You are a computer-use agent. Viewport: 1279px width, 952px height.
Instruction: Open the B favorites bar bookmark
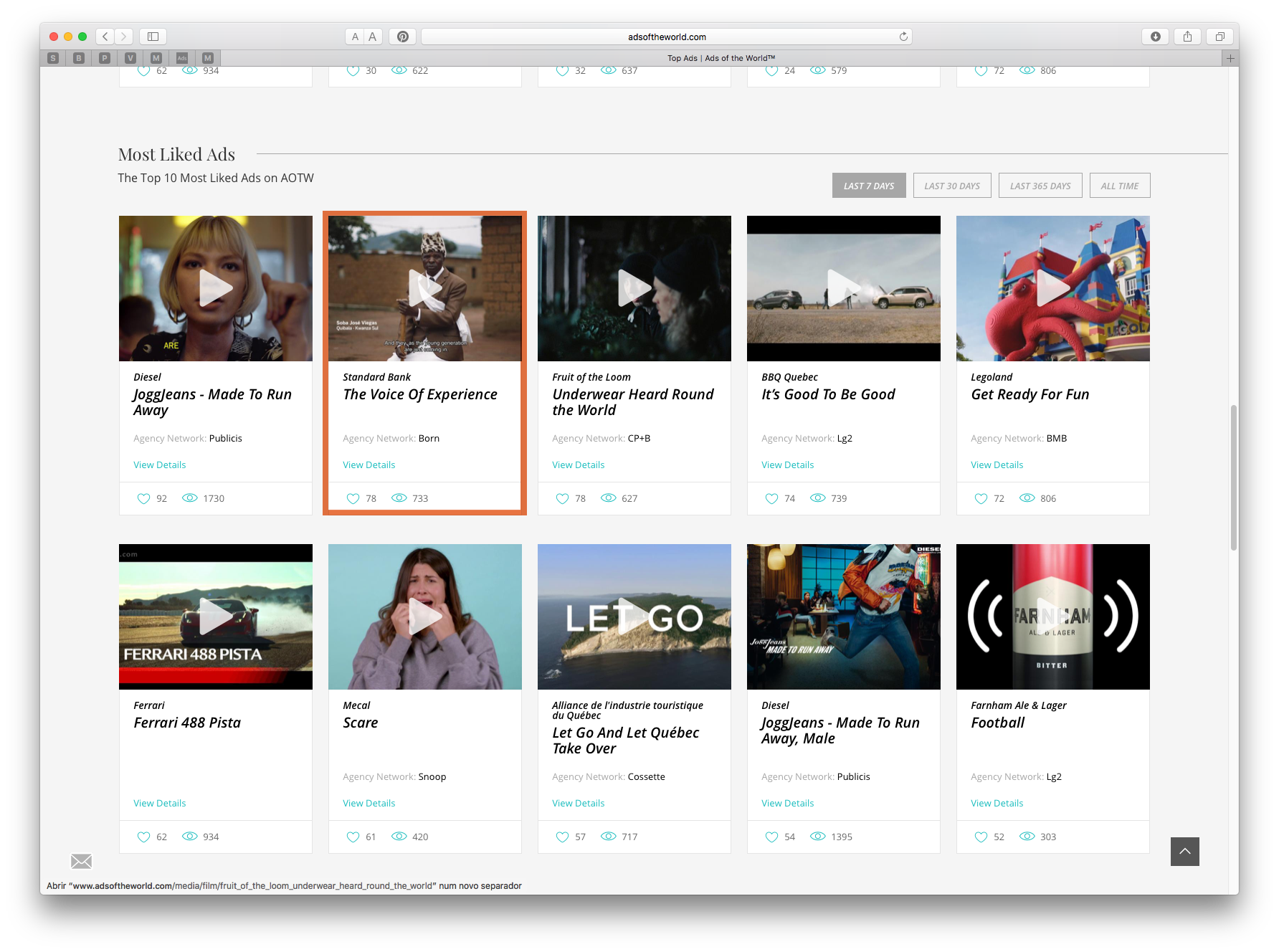[79, 58]
